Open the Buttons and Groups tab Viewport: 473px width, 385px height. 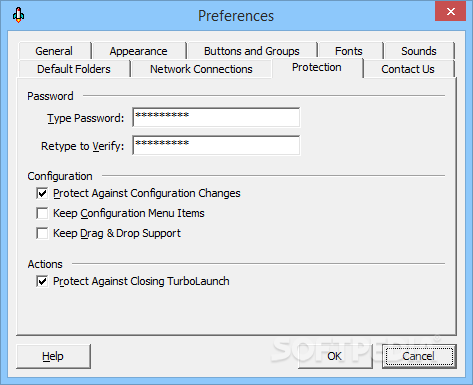[x=252, y=51]
